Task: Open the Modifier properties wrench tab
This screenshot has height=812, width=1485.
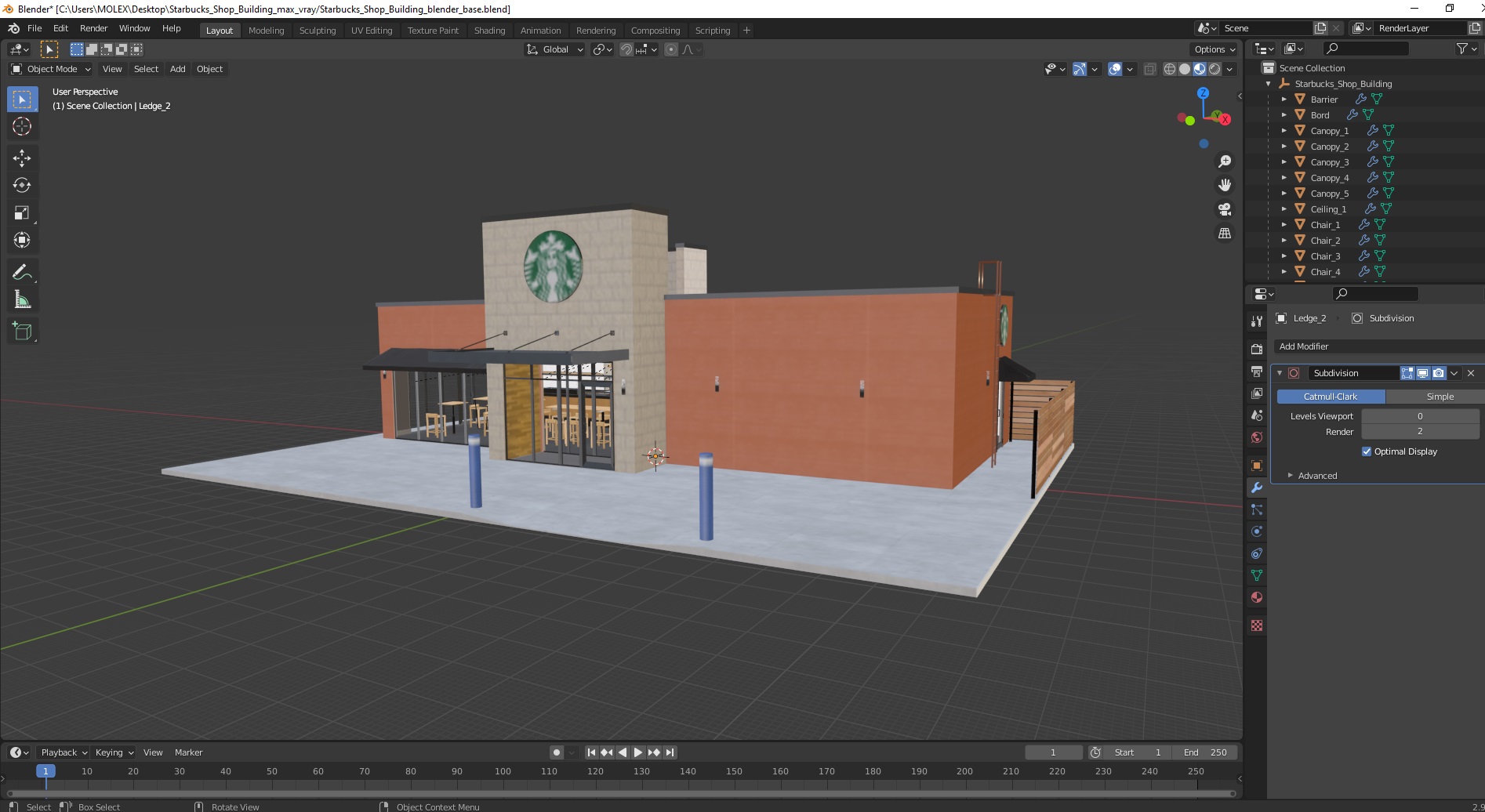Action: pos(1257,488)
